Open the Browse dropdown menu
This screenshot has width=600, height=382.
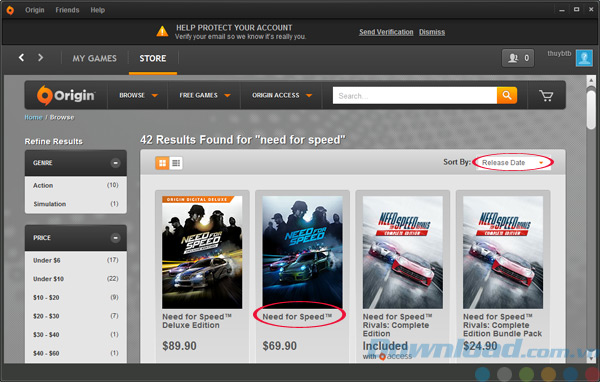(138, 95)
